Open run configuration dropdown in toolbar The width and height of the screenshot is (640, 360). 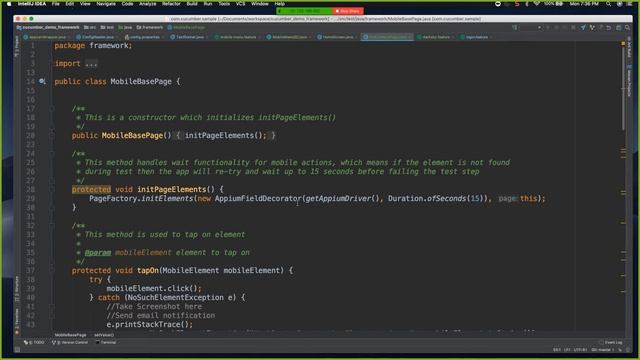[x=531, y=27]
